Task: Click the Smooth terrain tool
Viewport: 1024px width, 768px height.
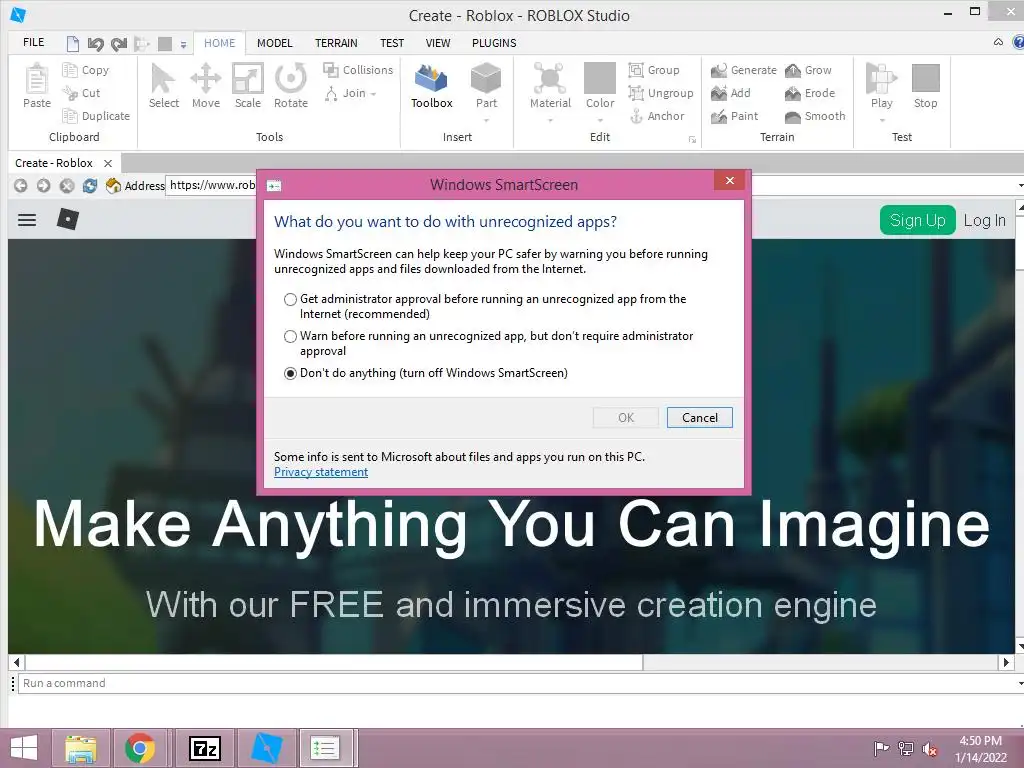Action: (815, 116)
